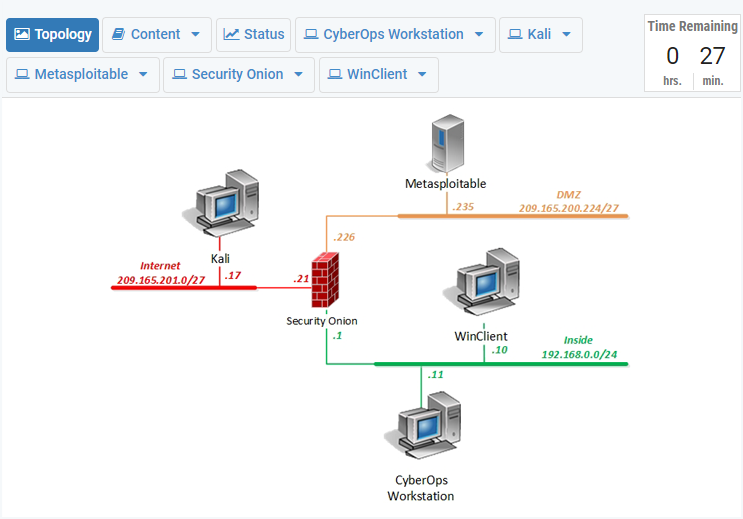Expand the Kali dropdown tab
The width and height of the screenshot is (743, 519).
(540, 34)
